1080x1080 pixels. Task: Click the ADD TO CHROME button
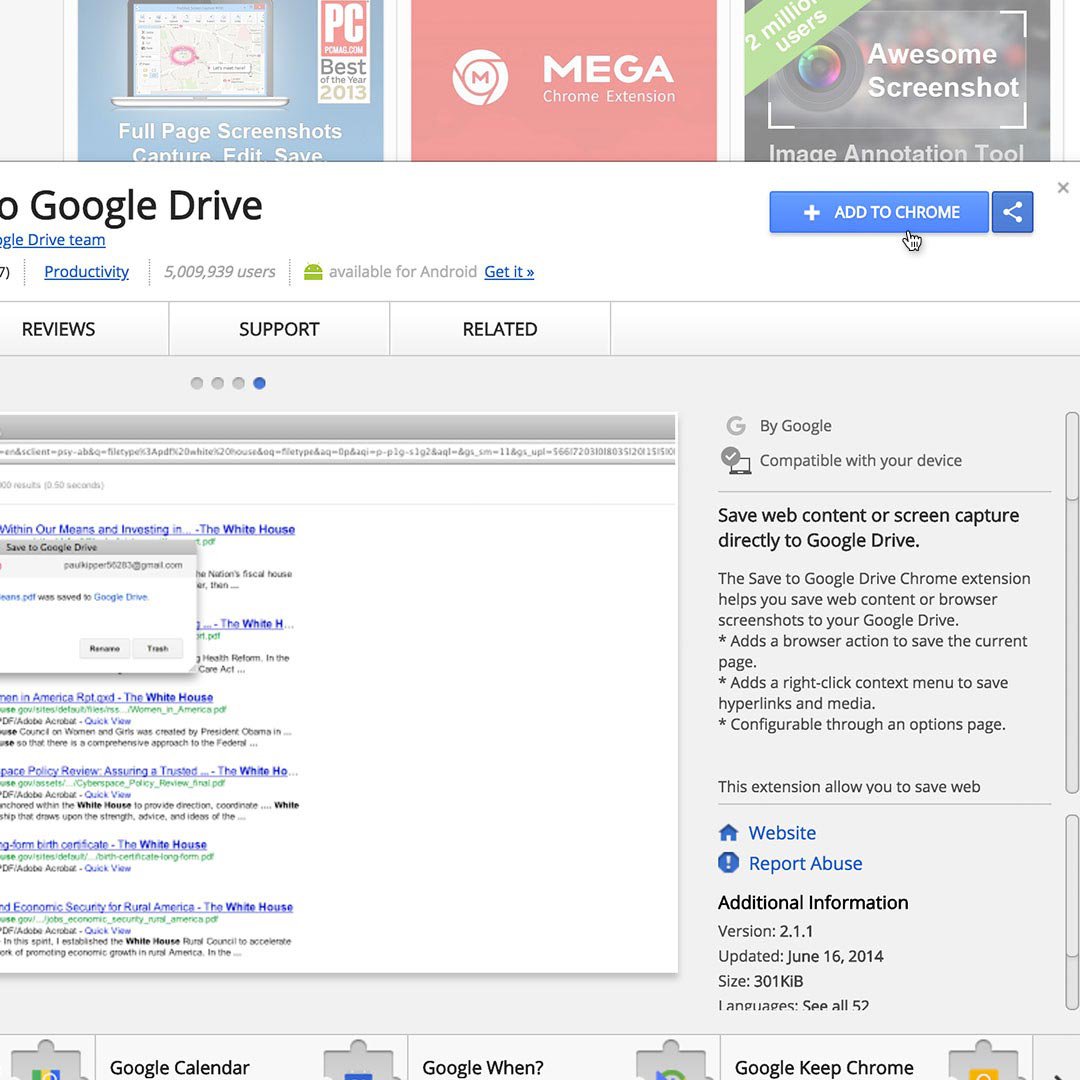879,212
